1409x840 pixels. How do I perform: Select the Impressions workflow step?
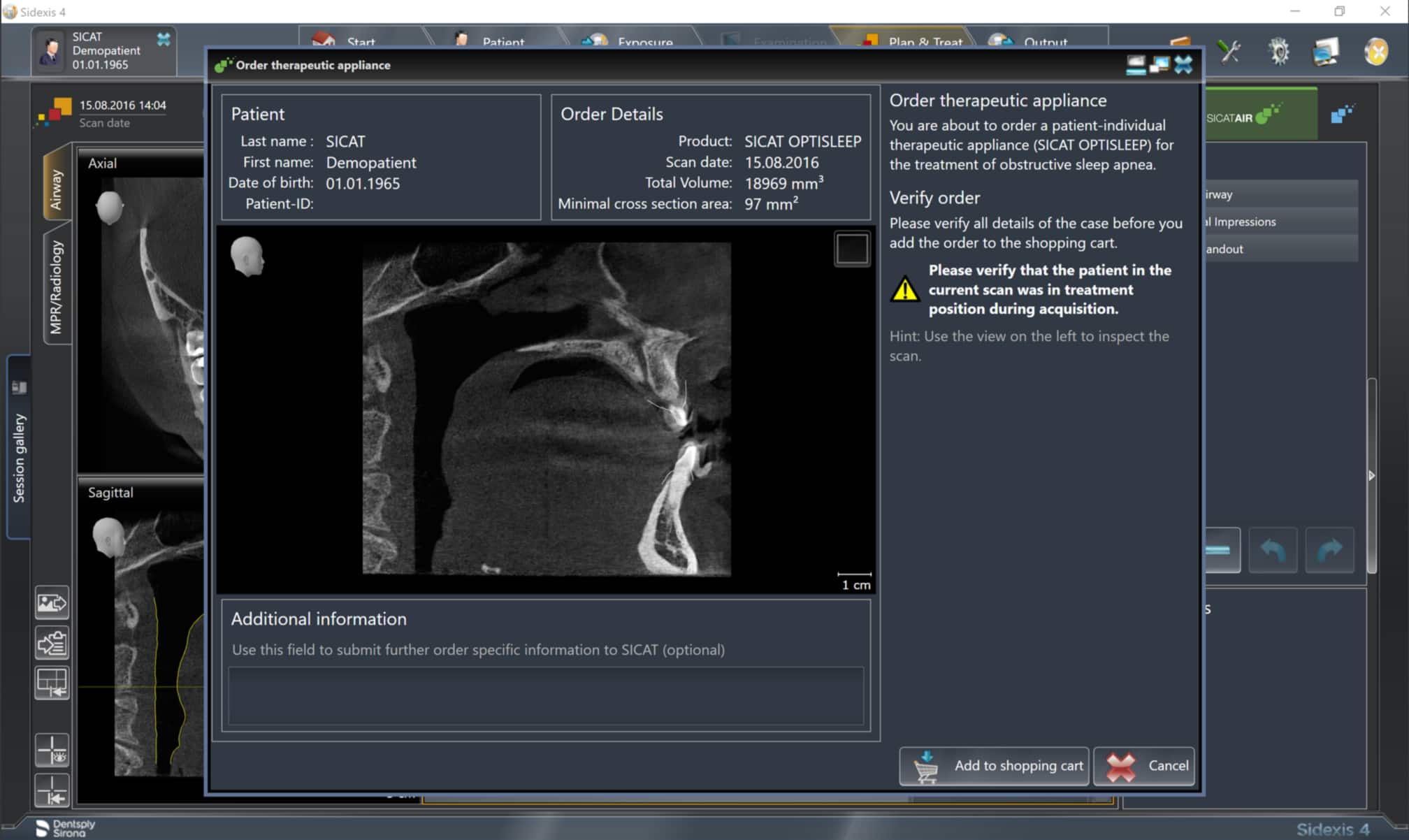pos(1282,222)
